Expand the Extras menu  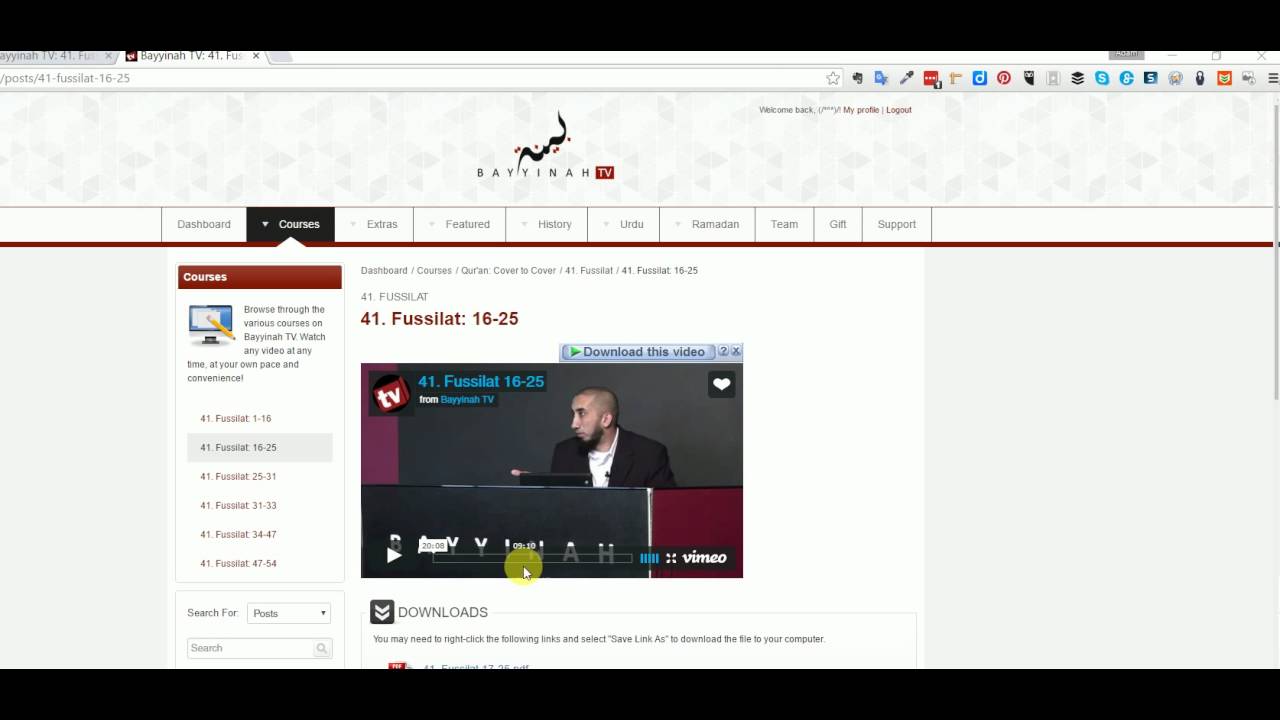(374, 225)
